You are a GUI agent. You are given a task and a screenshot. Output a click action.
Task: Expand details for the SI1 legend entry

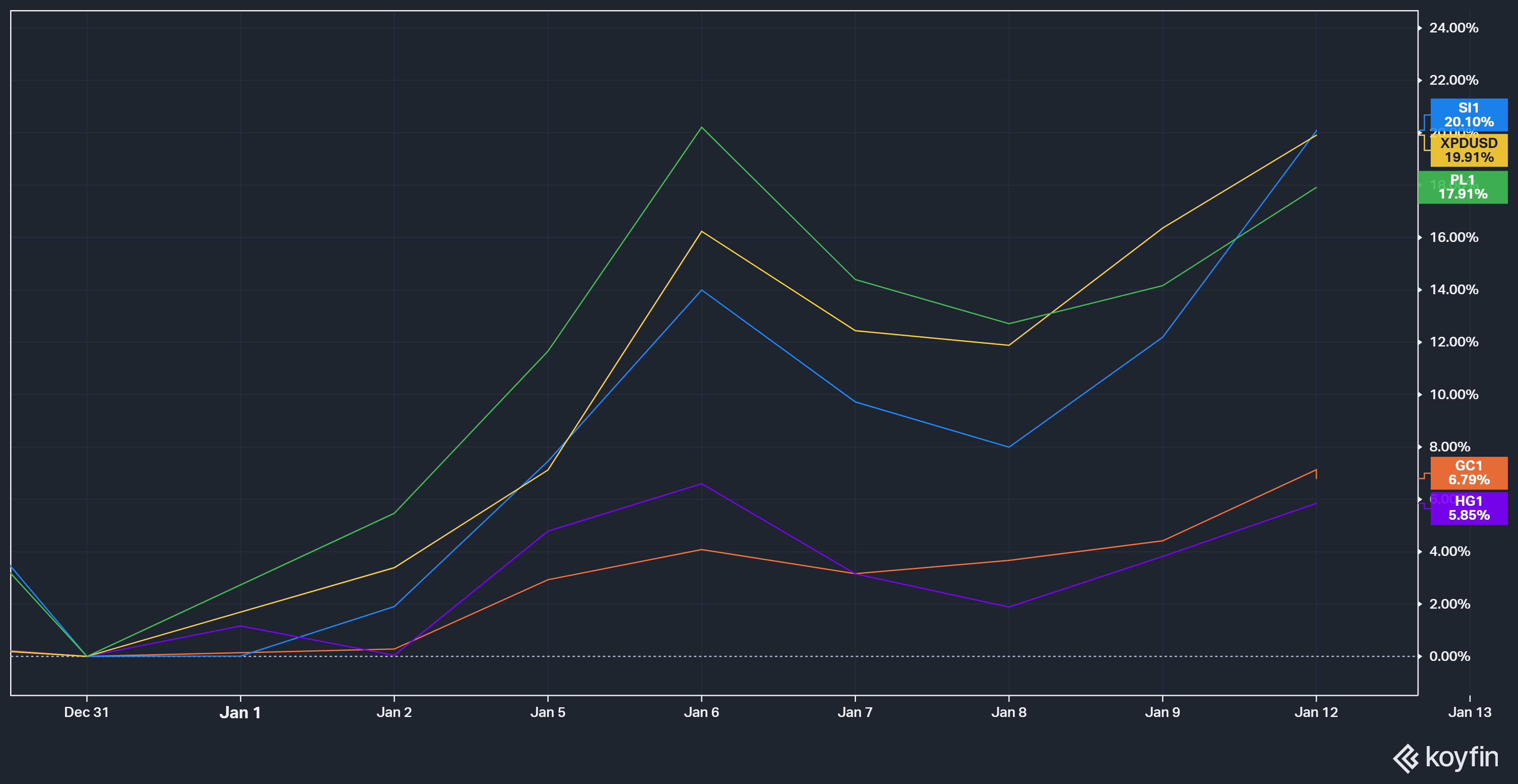[x=1469, y=115]
